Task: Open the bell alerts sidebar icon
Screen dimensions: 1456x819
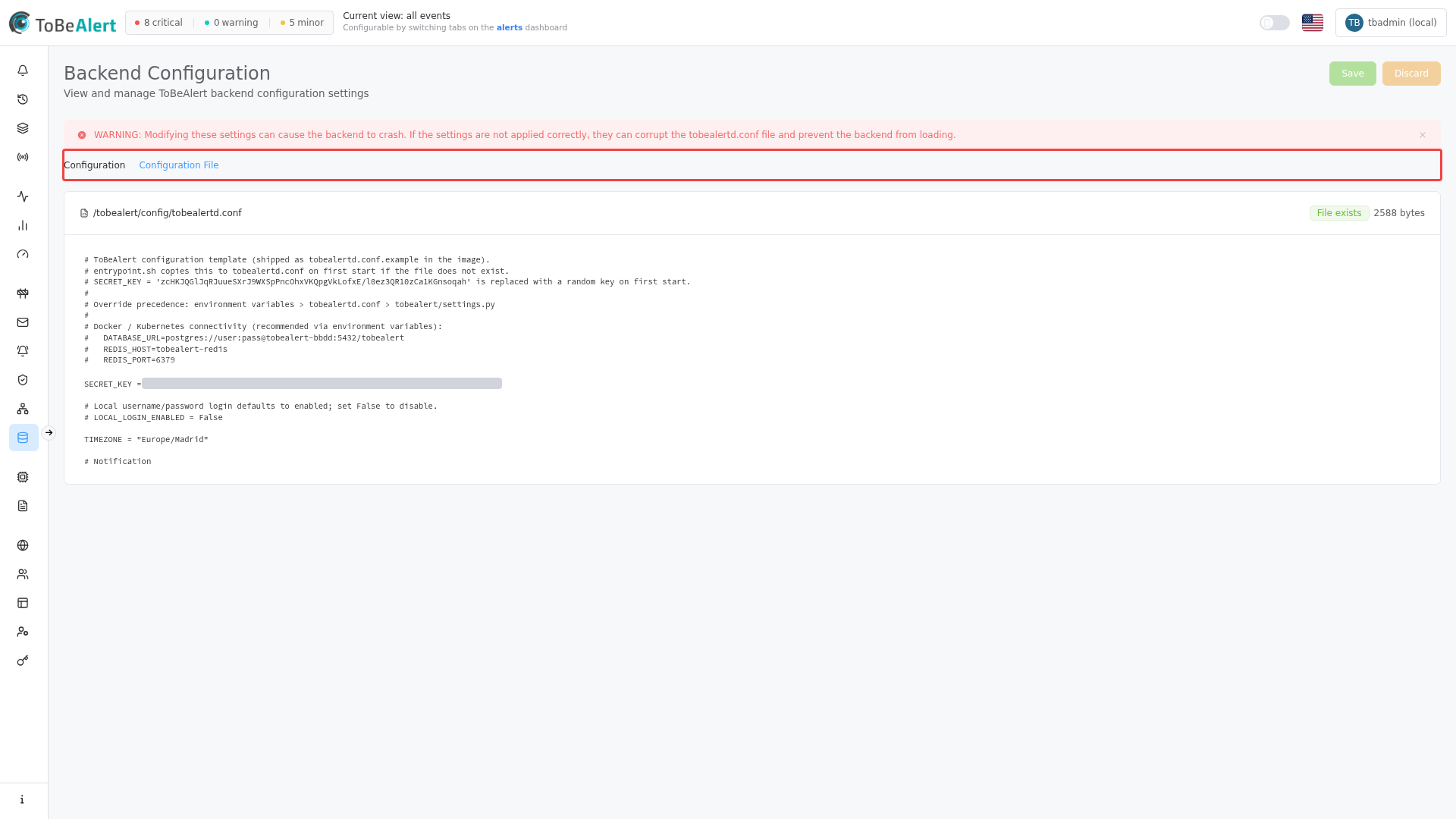Action: (23, 71)
